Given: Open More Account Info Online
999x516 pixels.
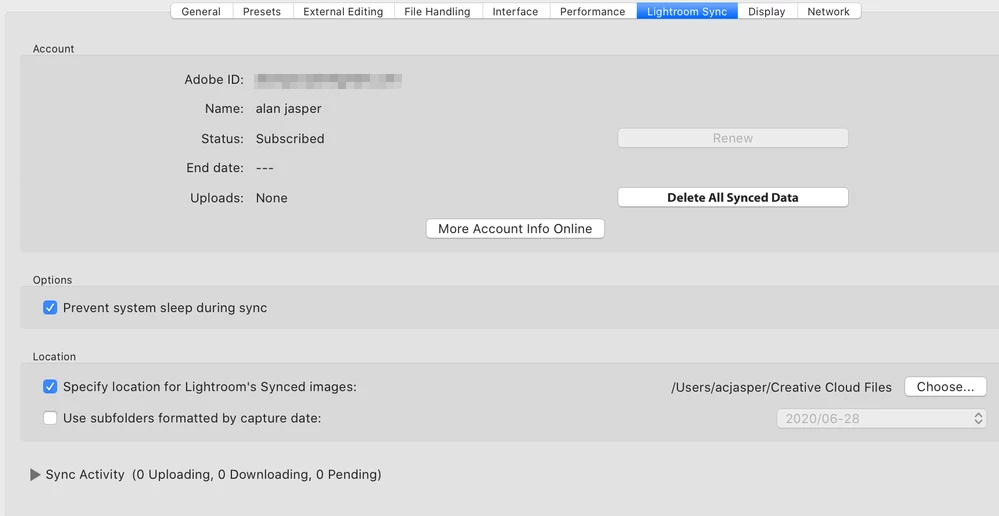Looking at the screenshot, I should tap(515, 229).
